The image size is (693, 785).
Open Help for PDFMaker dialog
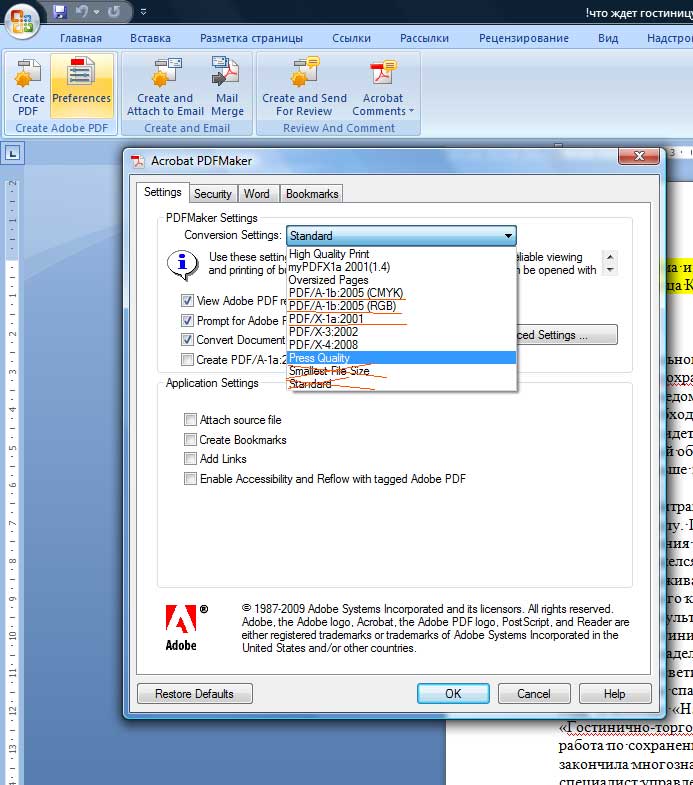(x=615, y=693)
